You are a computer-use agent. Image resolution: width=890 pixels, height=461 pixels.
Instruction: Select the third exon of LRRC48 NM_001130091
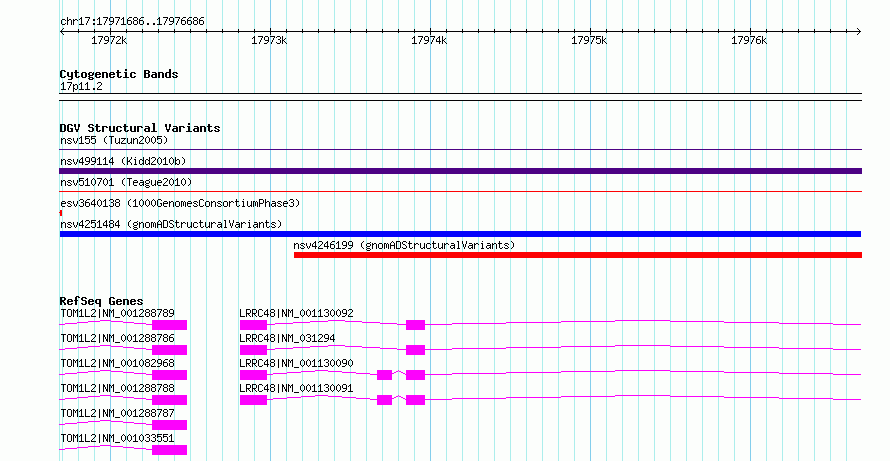pos(415,400)
